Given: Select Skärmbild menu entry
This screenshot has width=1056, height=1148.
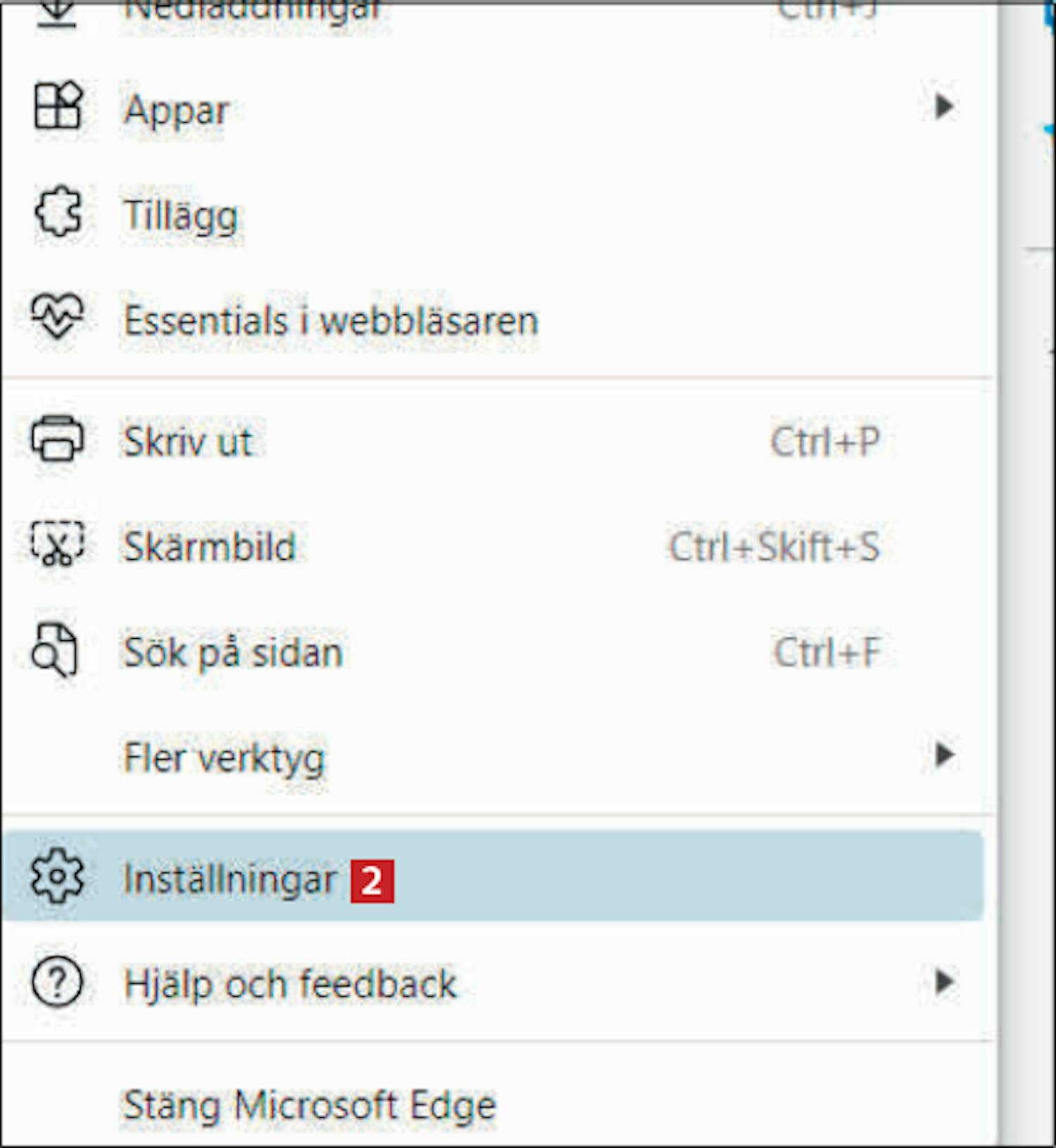Looking at the screenshot, I should point(210,547).
